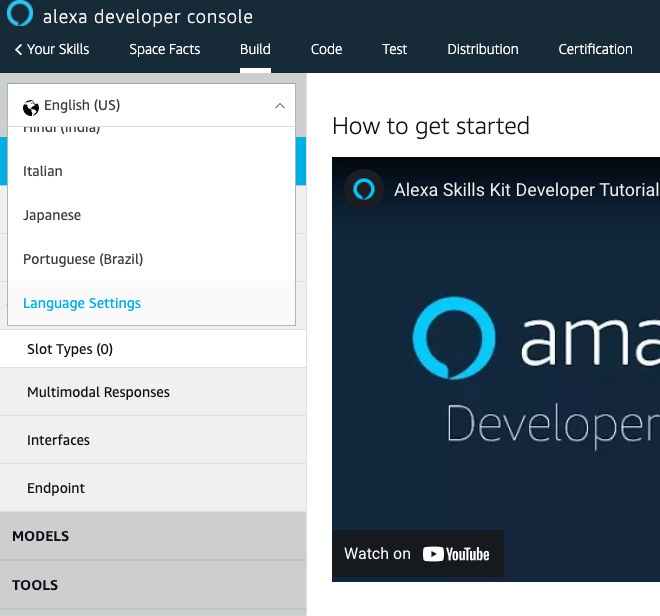The width and height of the screenshot is (660, 616).
Task: Expand the TOOLS section
Action: tap(35, 585)
